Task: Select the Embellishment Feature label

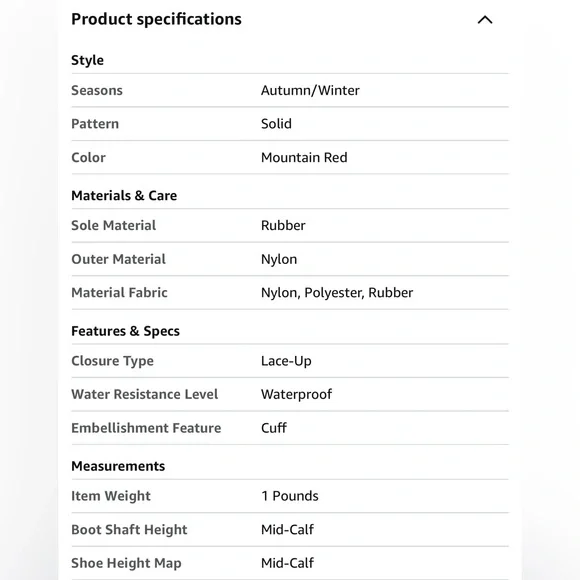Action: tap(146, 428)
